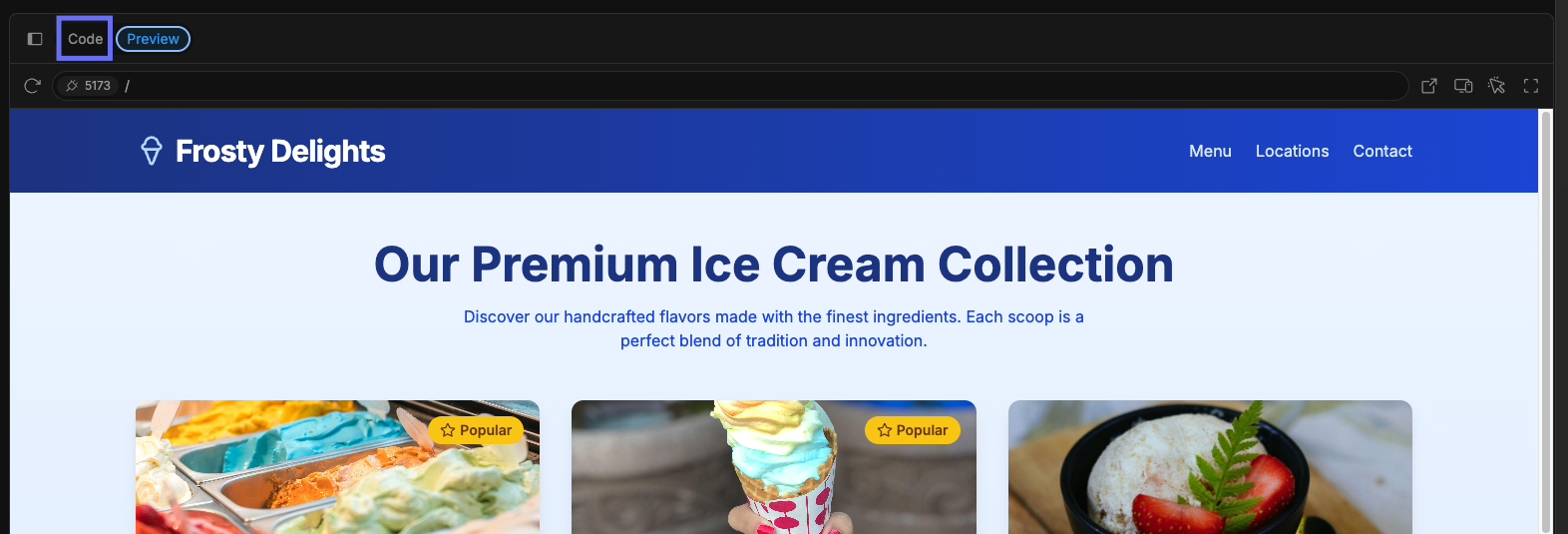Click the Frosty Delights brand title

tap(280, 151)
